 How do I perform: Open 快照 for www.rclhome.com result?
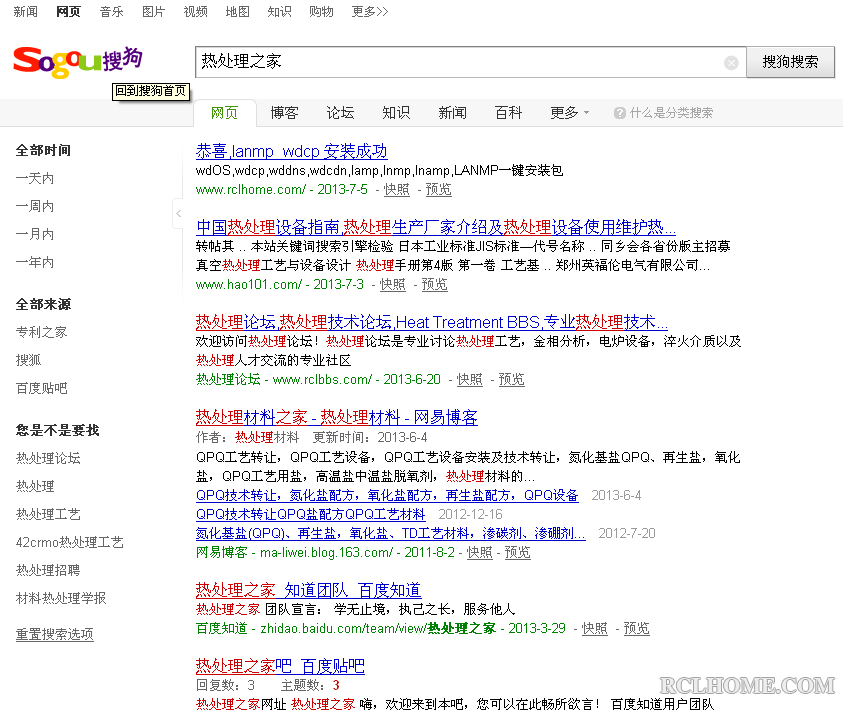click(x=397, y=190)
